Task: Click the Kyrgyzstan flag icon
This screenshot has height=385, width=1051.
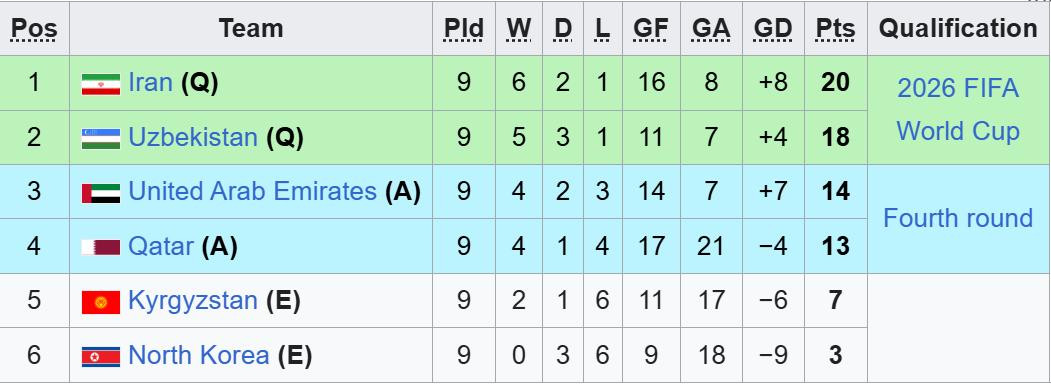Action: (101, 302)
